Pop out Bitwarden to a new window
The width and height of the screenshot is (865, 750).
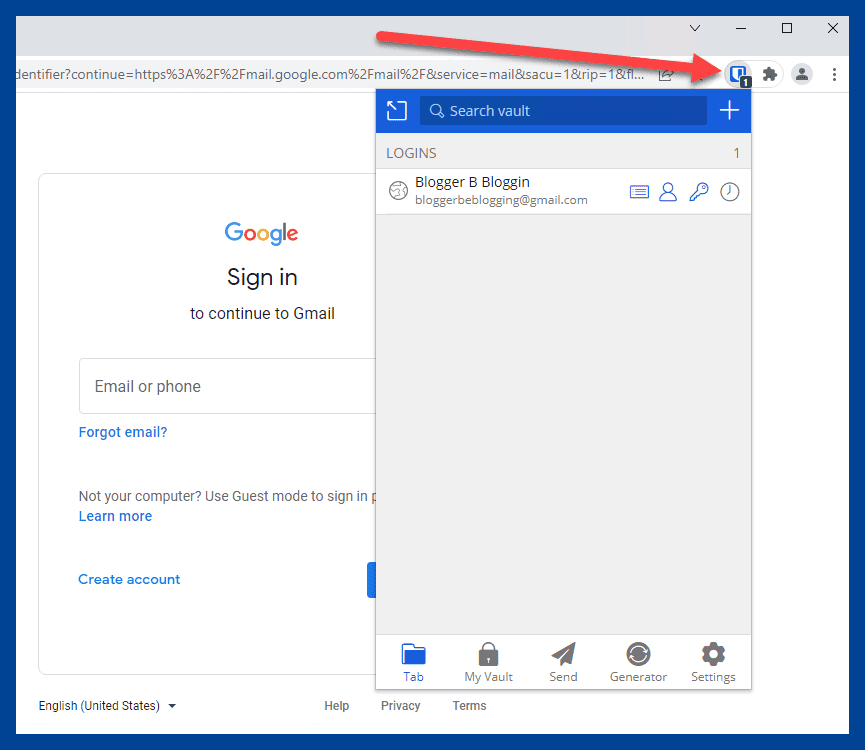[x=397, y=110]
